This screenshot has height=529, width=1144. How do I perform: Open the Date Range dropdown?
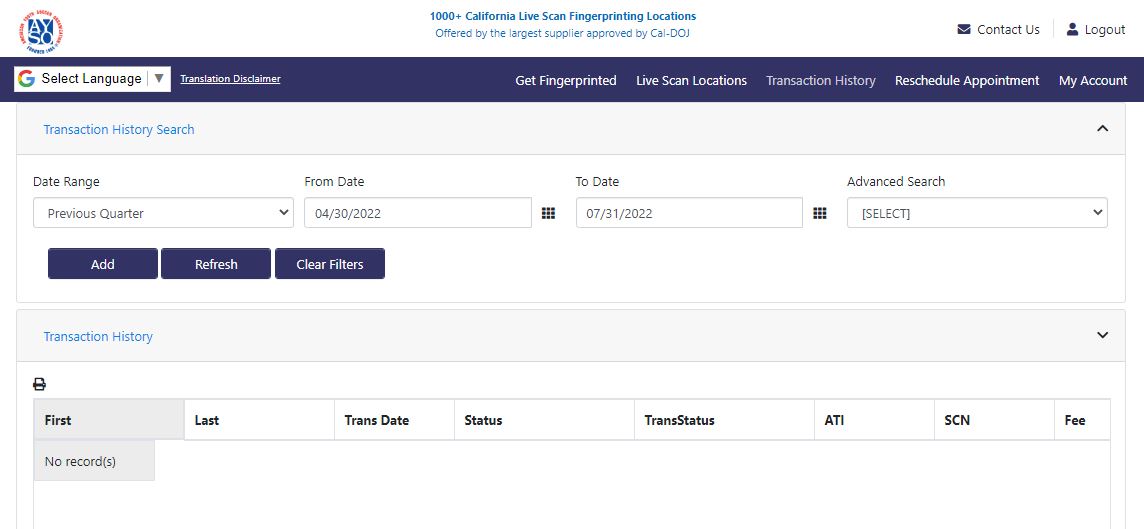click(163, 213)
